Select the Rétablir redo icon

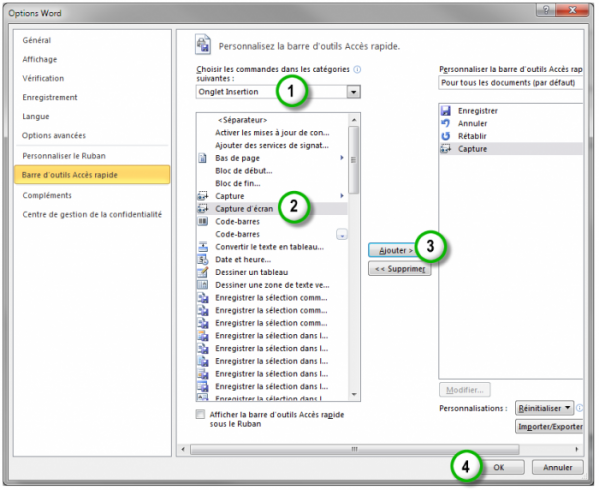click(x=445, y=136)
